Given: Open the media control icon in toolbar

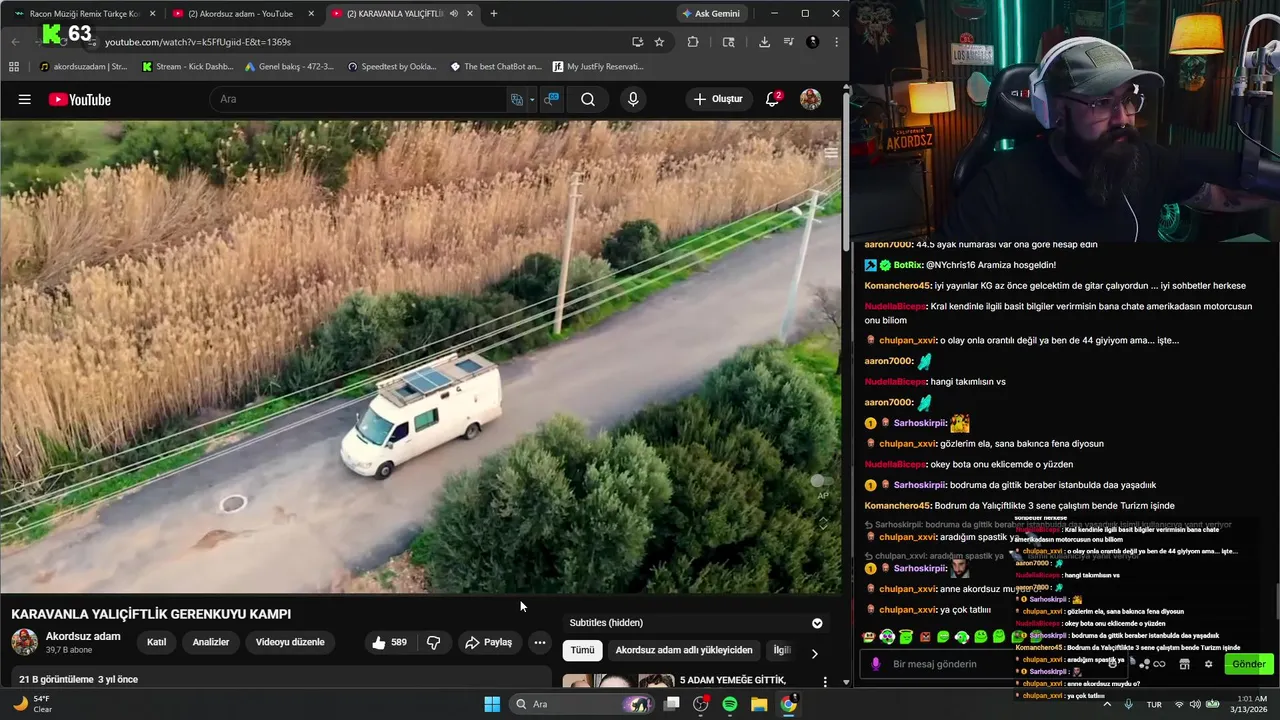Looking at the screenshot, I should pyautogui.click(x=788, y=42).
